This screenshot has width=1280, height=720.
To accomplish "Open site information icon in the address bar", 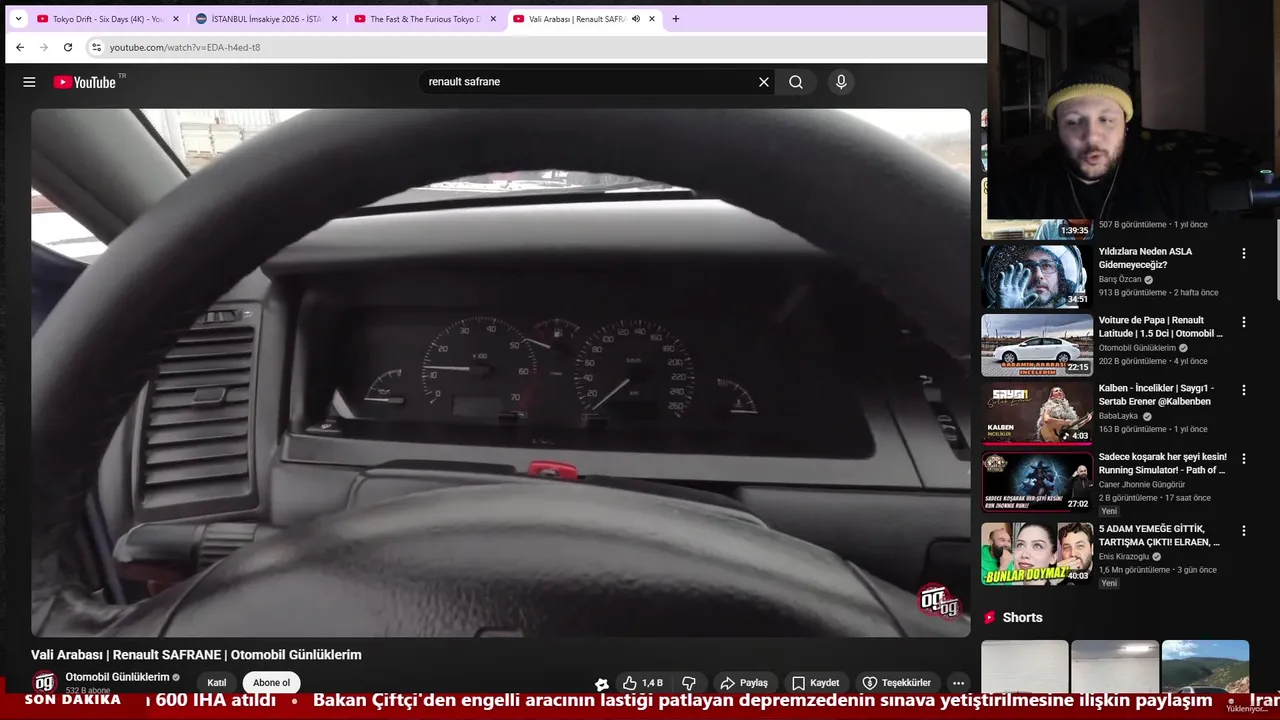I will click(96, 47).
